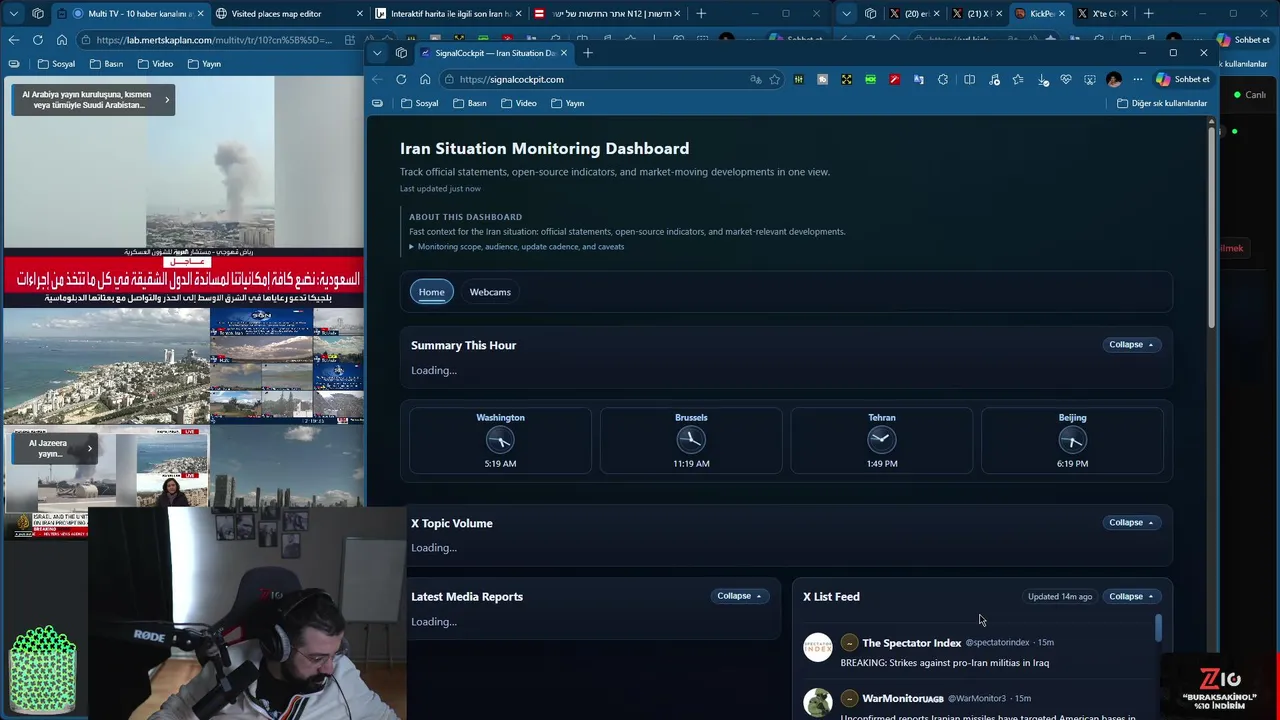Screen dimensions: 1280x720
Task: Open @spectatorindex handle link
Action: pyautogui.click(x=997, y=642)
